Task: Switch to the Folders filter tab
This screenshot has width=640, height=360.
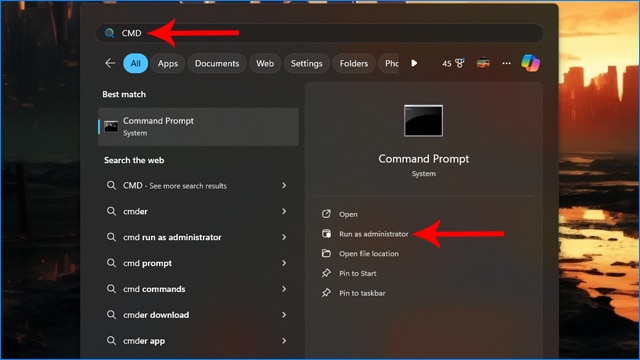Action: pyautogui.click(x=353, y=63)
